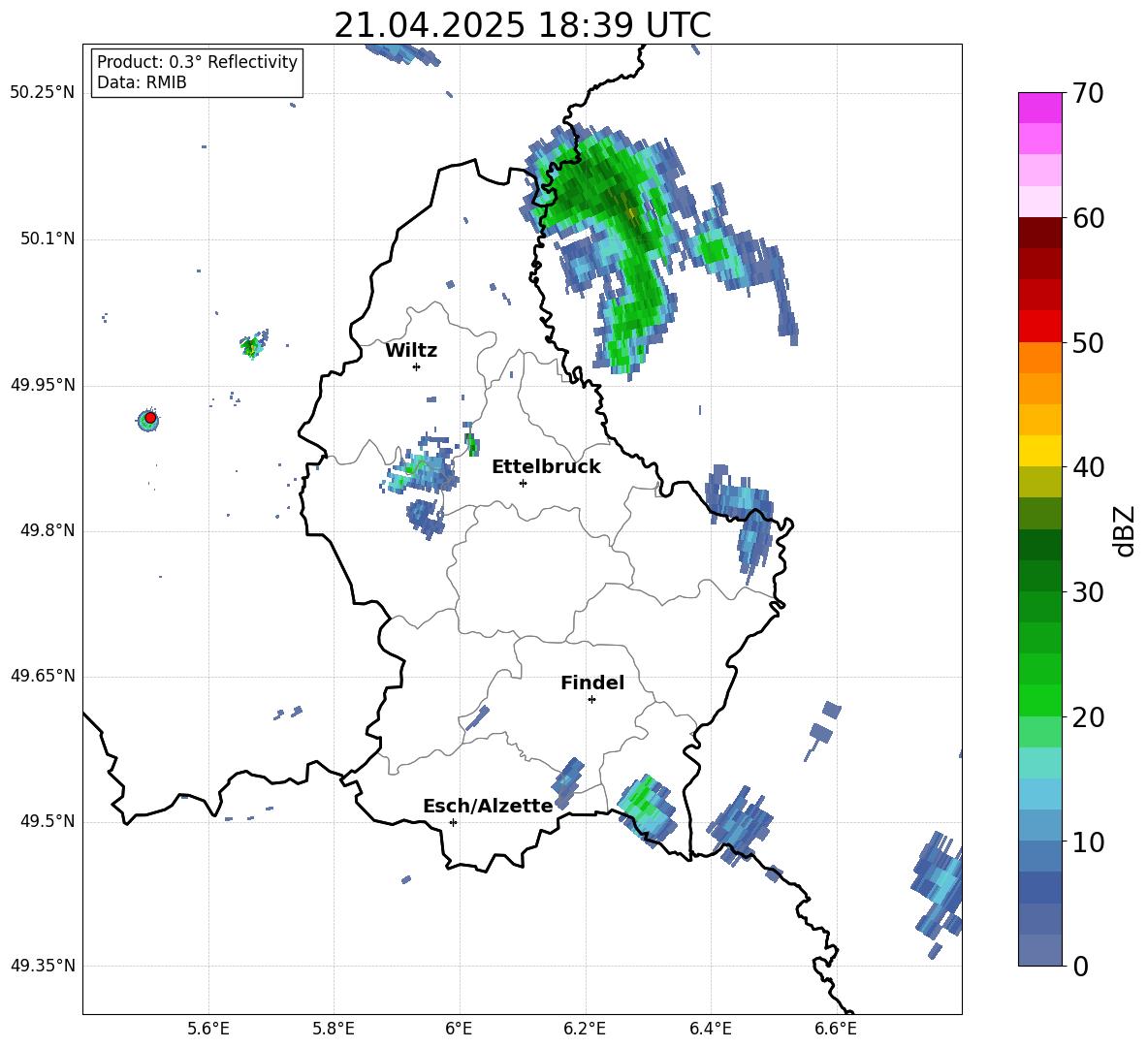The width and height of the screenshot is (1148, 1048).
Task: Click the 6.6°E longitude label
Action: (836, 1029)
